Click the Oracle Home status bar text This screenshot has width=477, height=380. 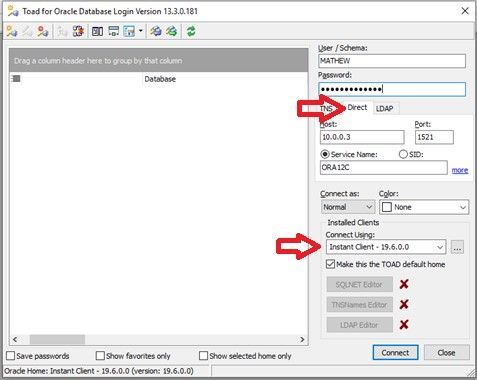(99, 371)
